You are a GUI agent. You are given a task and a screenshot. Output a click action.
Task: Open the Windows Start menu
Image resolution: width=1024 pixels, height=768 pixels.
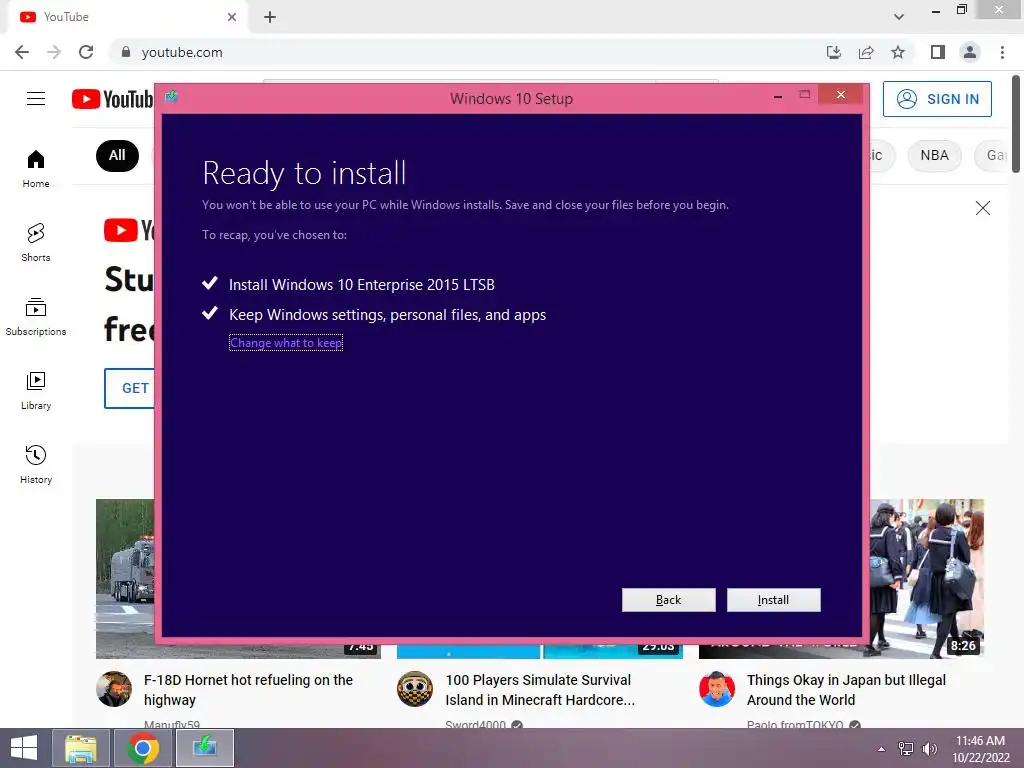(x=24, y=748)
